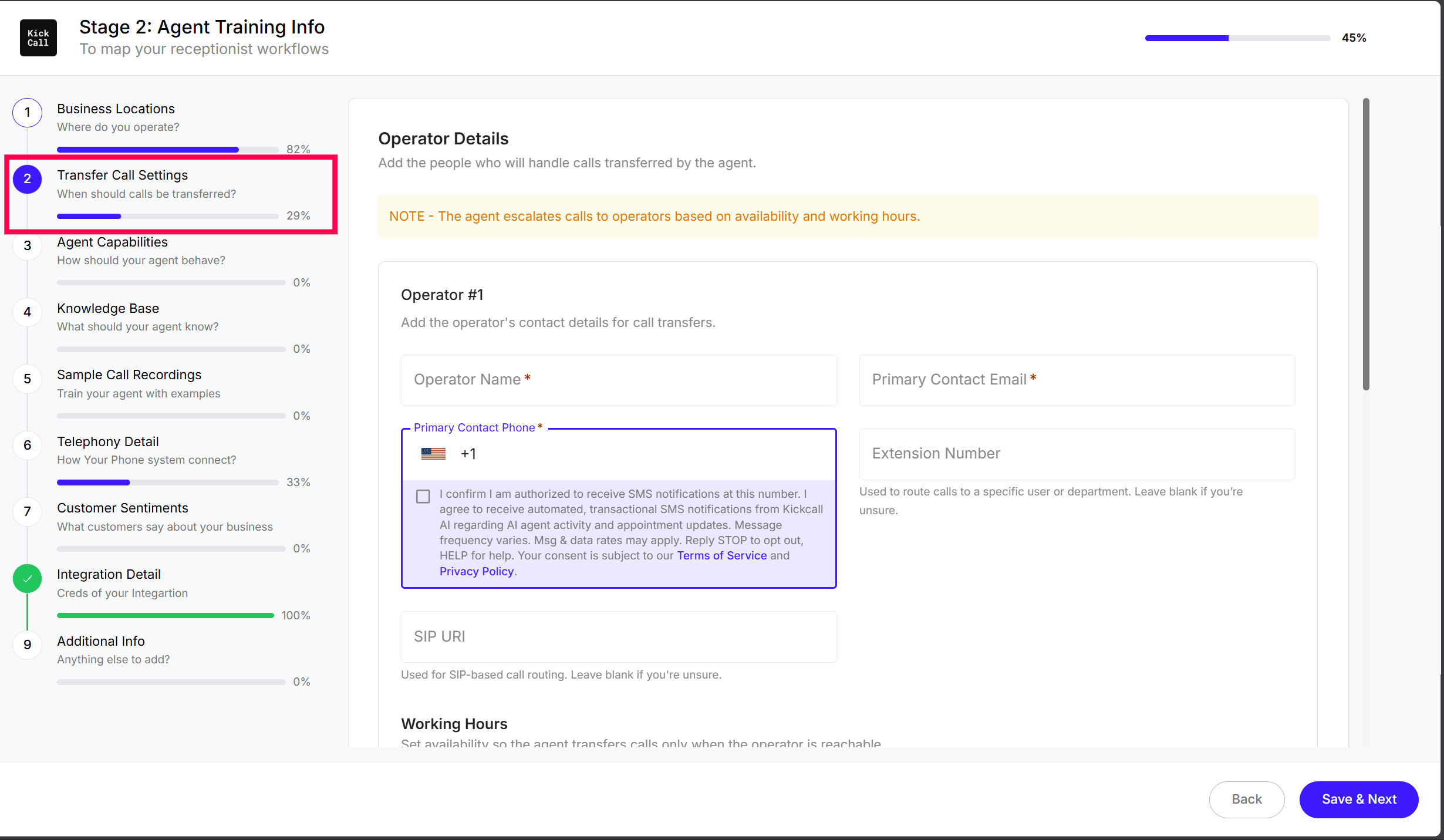Click Save & Next button
The height and width of the screenshot is (840, 1444).
(1359, 799)
